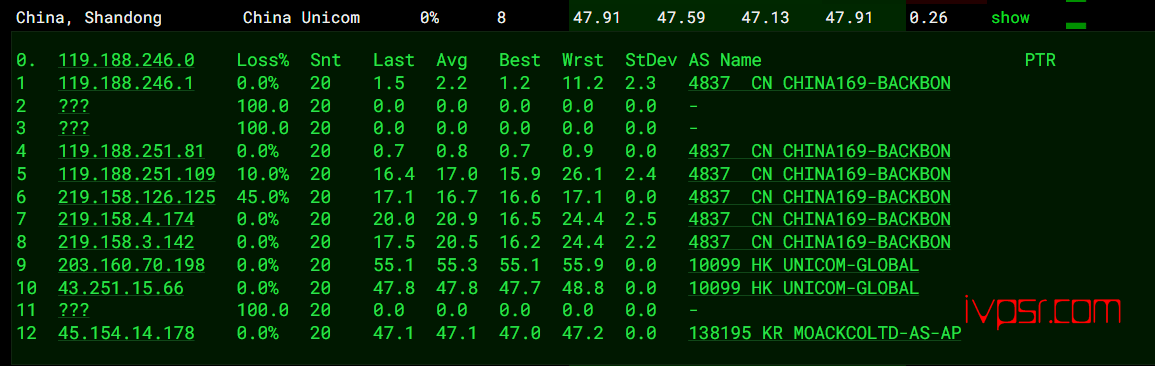Select the 10.0% loss value at hop 5
This screenshot has width=1155, height=366.
pyautogui.click(x=263, y=175)
